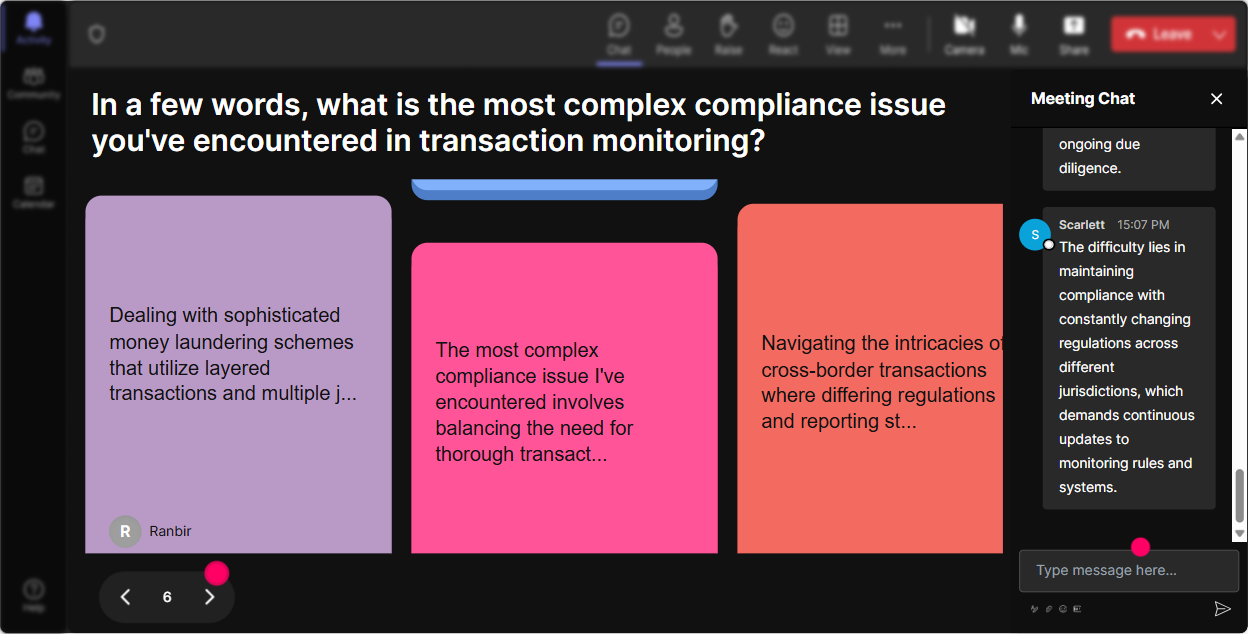This screenshot has width=1248, height=634.
Task: Insert a GIF into chat message
Action: pos(1077,608)
